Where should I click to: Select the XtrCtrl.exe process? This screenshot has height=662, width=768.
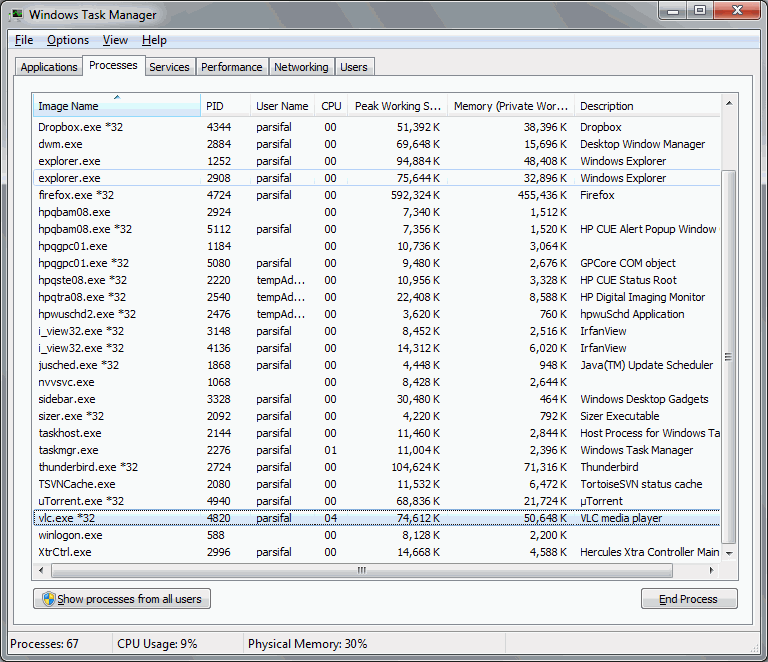click(377, 552)
